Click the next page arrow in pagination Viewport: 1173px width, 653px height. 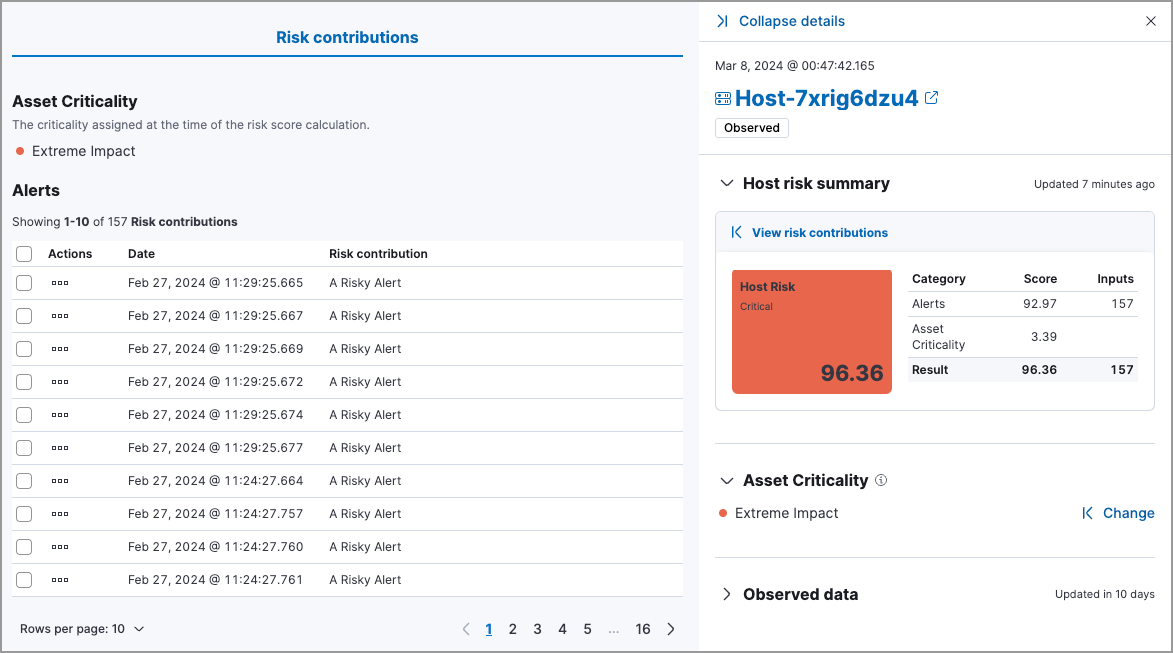670,628
